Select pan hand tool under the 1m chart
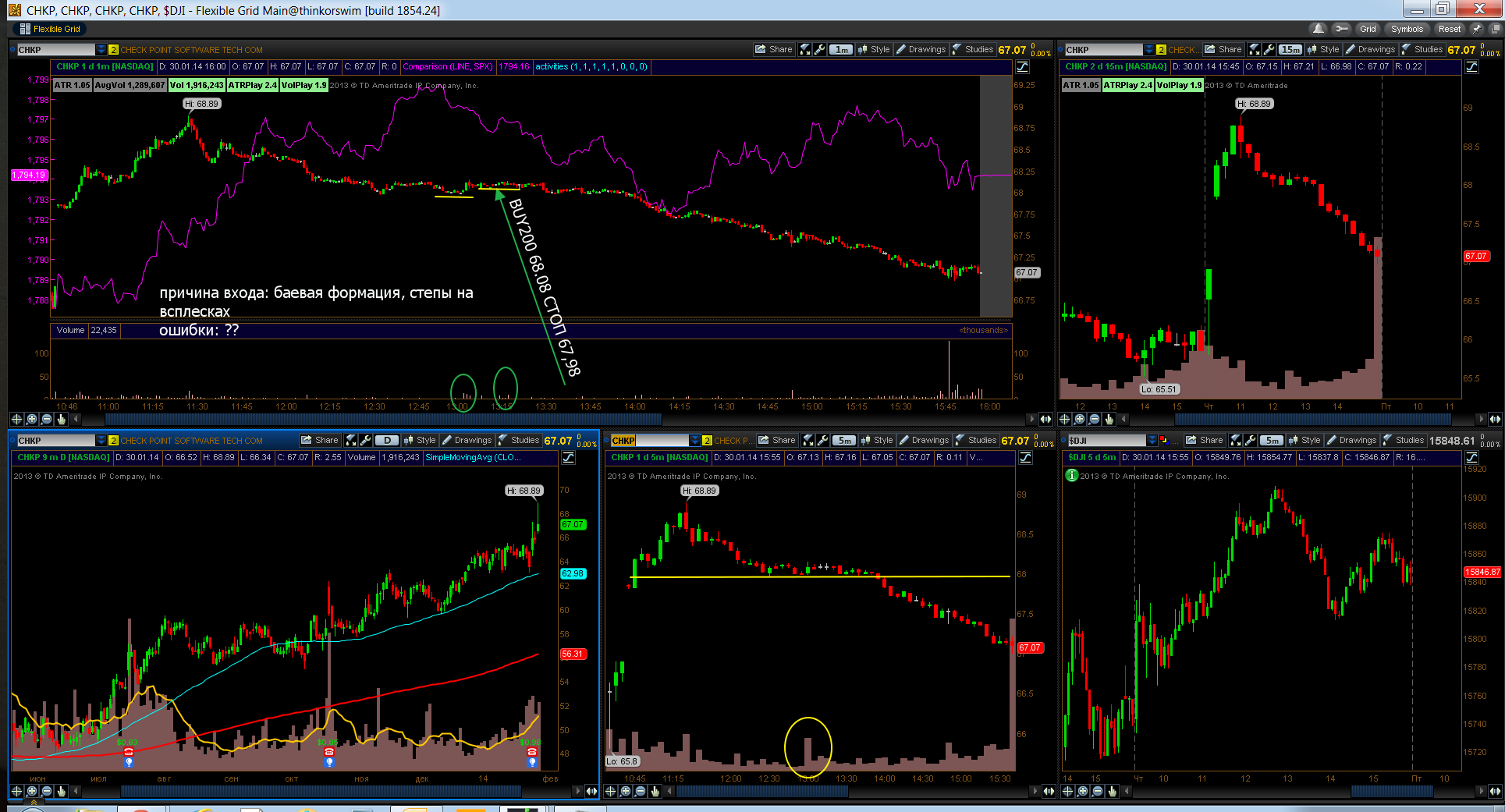This screenshot has width=1505, height=812. [61, 419]
